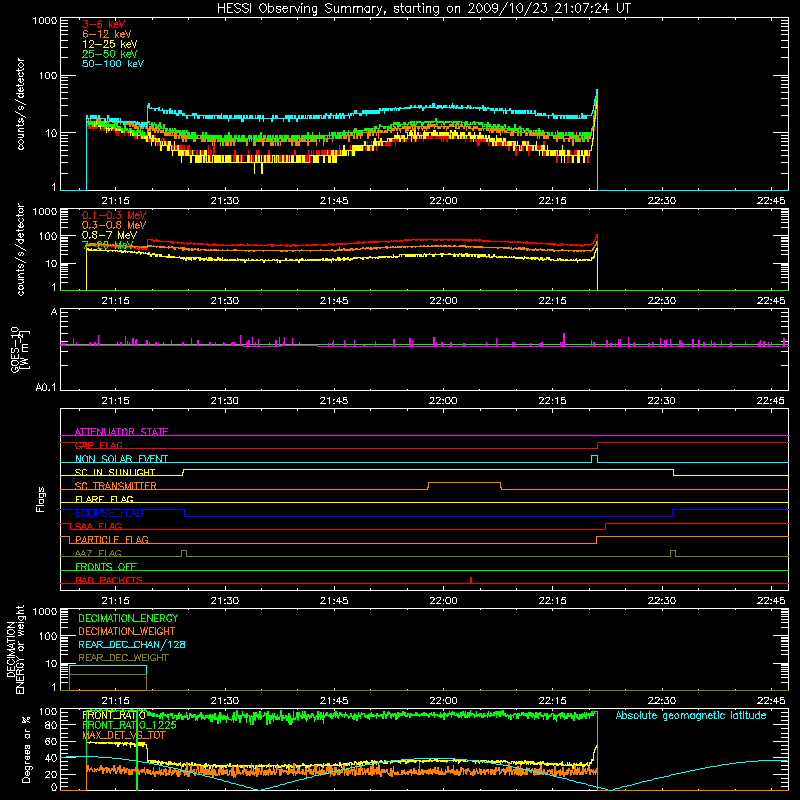The image size is (800, 800).
Task: Click the 21:30 time label under GOES-10 panel
Action: click(224, 401)
